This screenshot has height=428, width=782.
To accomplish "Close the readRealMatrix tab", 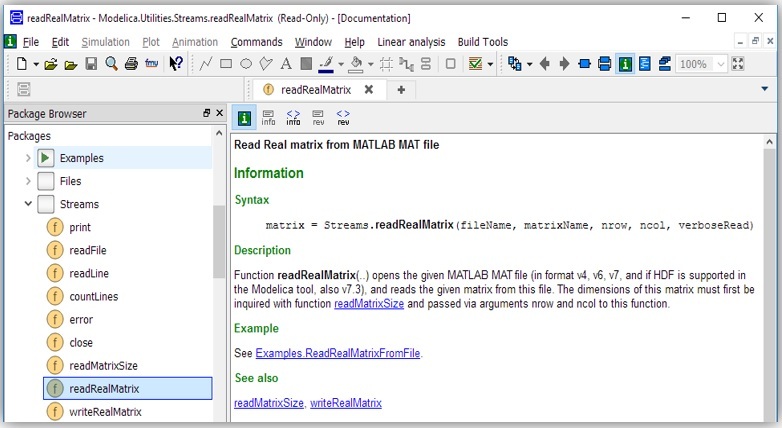I will point(369,89).
